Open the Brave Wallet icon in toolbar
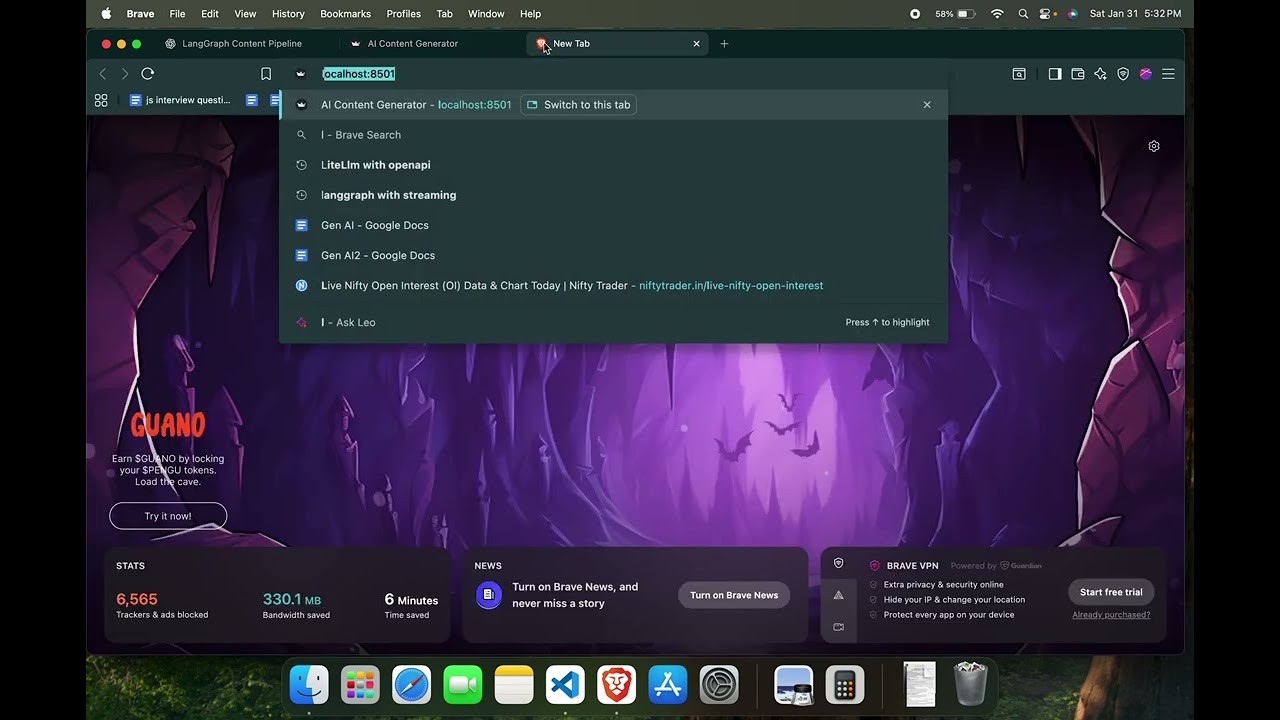1280x720 pixels. 1078,74
